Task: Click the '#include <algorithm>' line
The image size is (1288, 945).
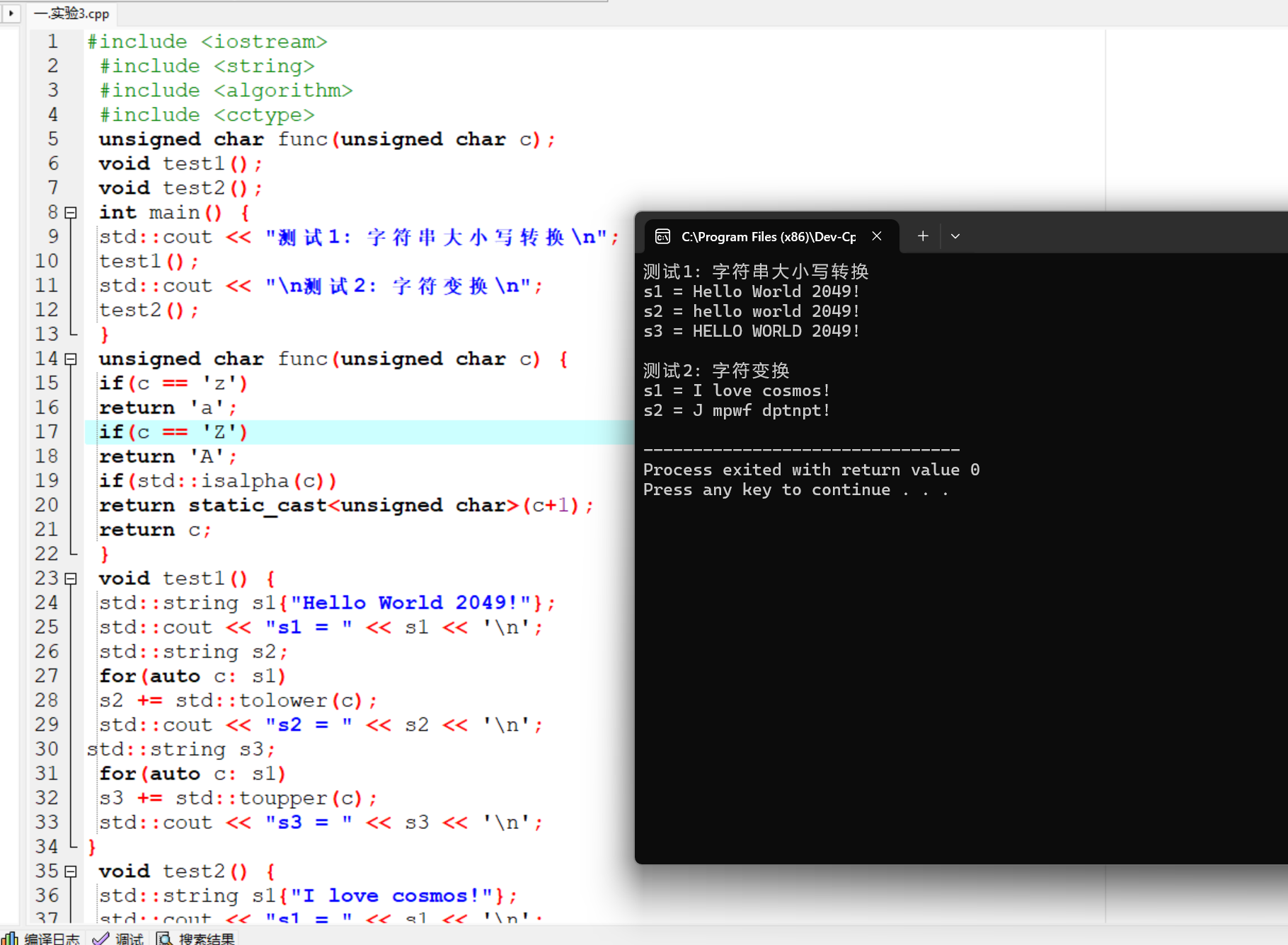Action: click(x=226, y=91)
